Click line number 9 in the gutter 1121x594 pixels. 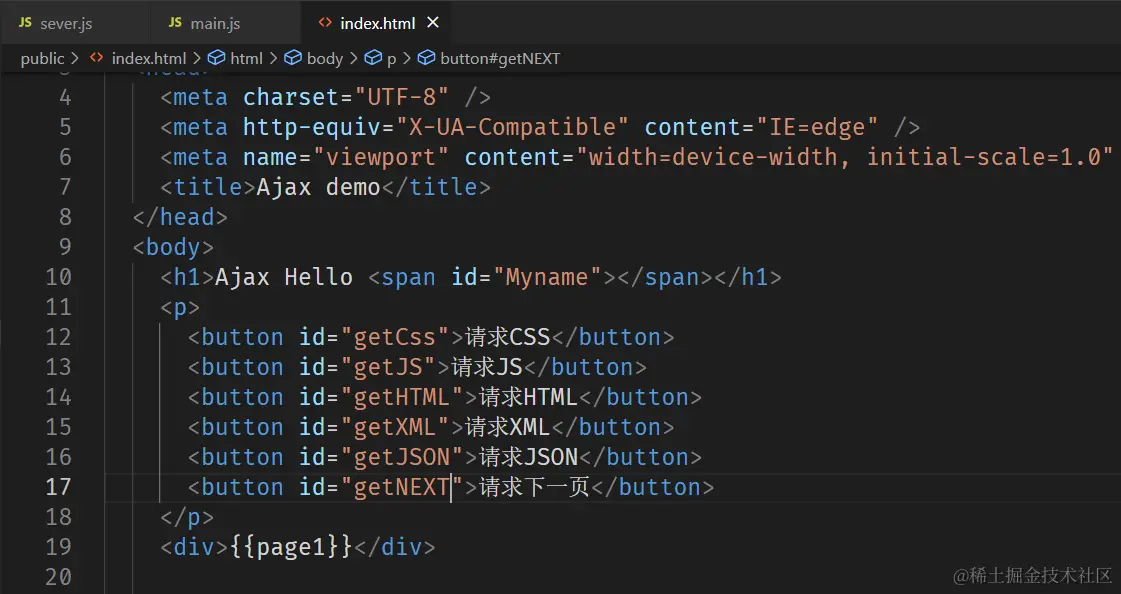tap(65, 247)
